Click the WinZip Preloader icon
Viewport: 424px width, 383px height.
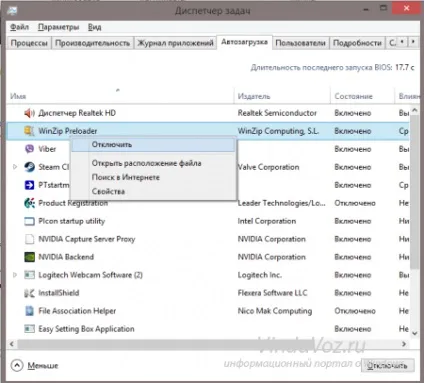pyautogui.click(x=29, y=131)
